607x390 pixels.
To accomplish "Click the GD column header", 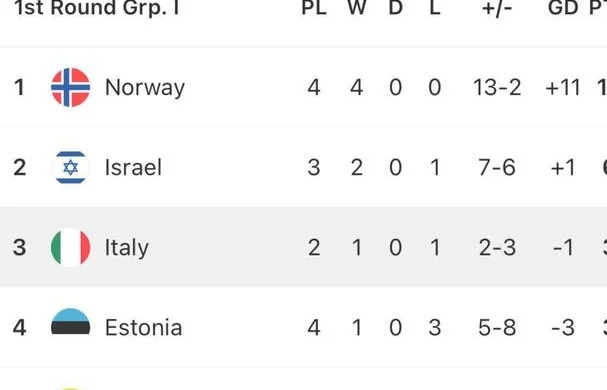I will tap(563, 8).
